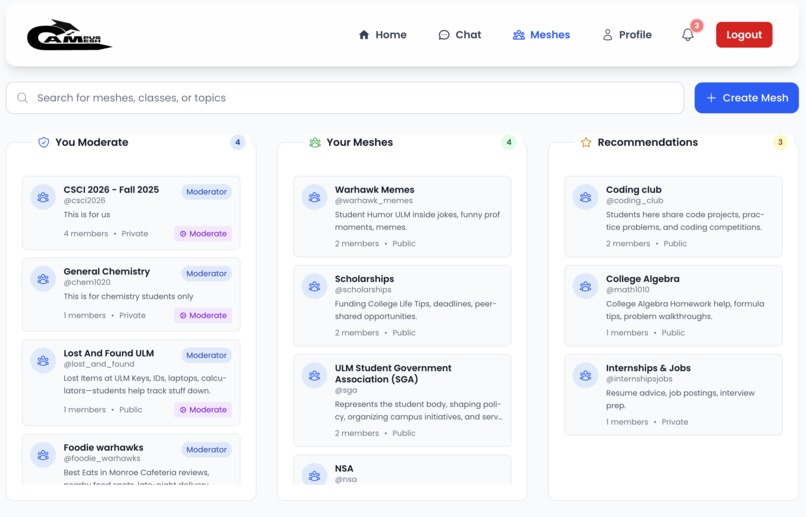Click Moderate button for General Chemistry
Screen dimensions: 806x517
click(x=203, y=315)
